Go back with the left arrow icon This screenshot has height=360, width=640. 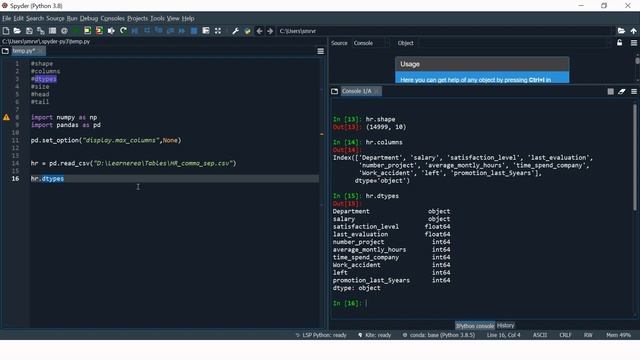click(259, 31)
